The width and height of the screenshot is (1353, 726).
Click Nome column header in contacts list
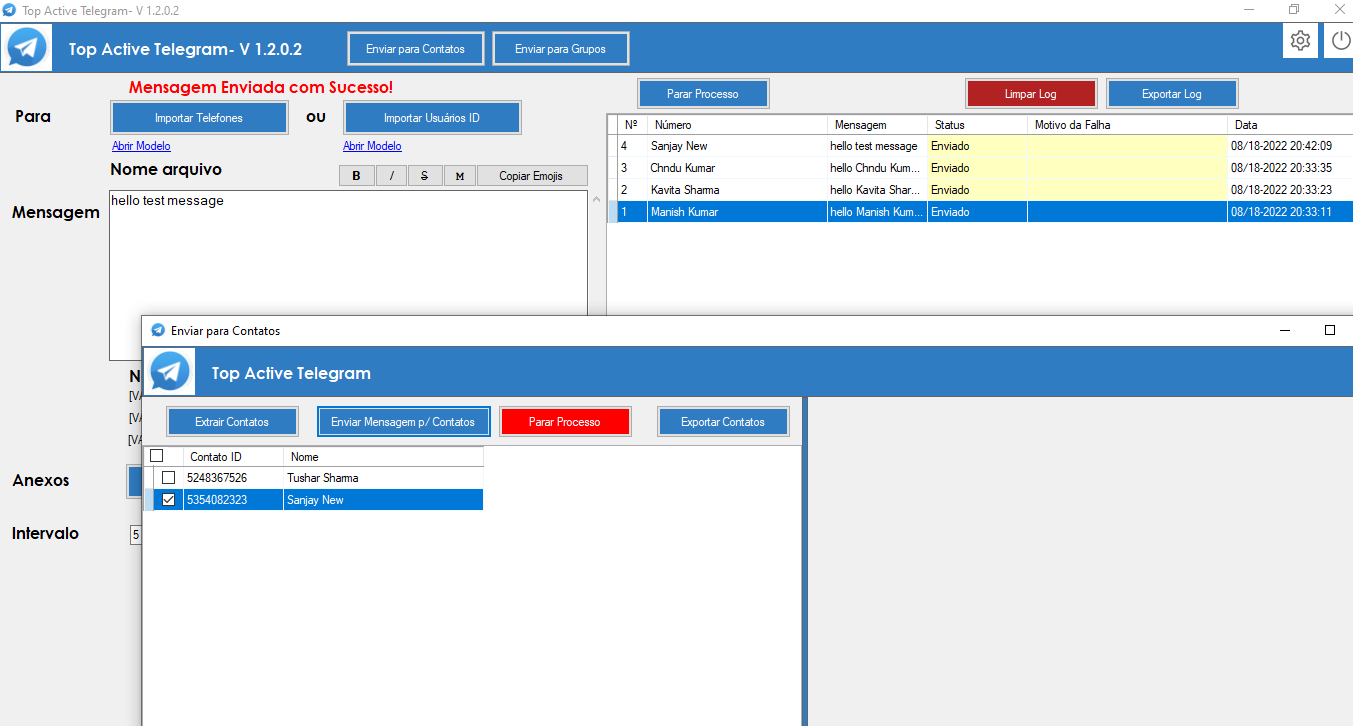click(x=384, y=456)
